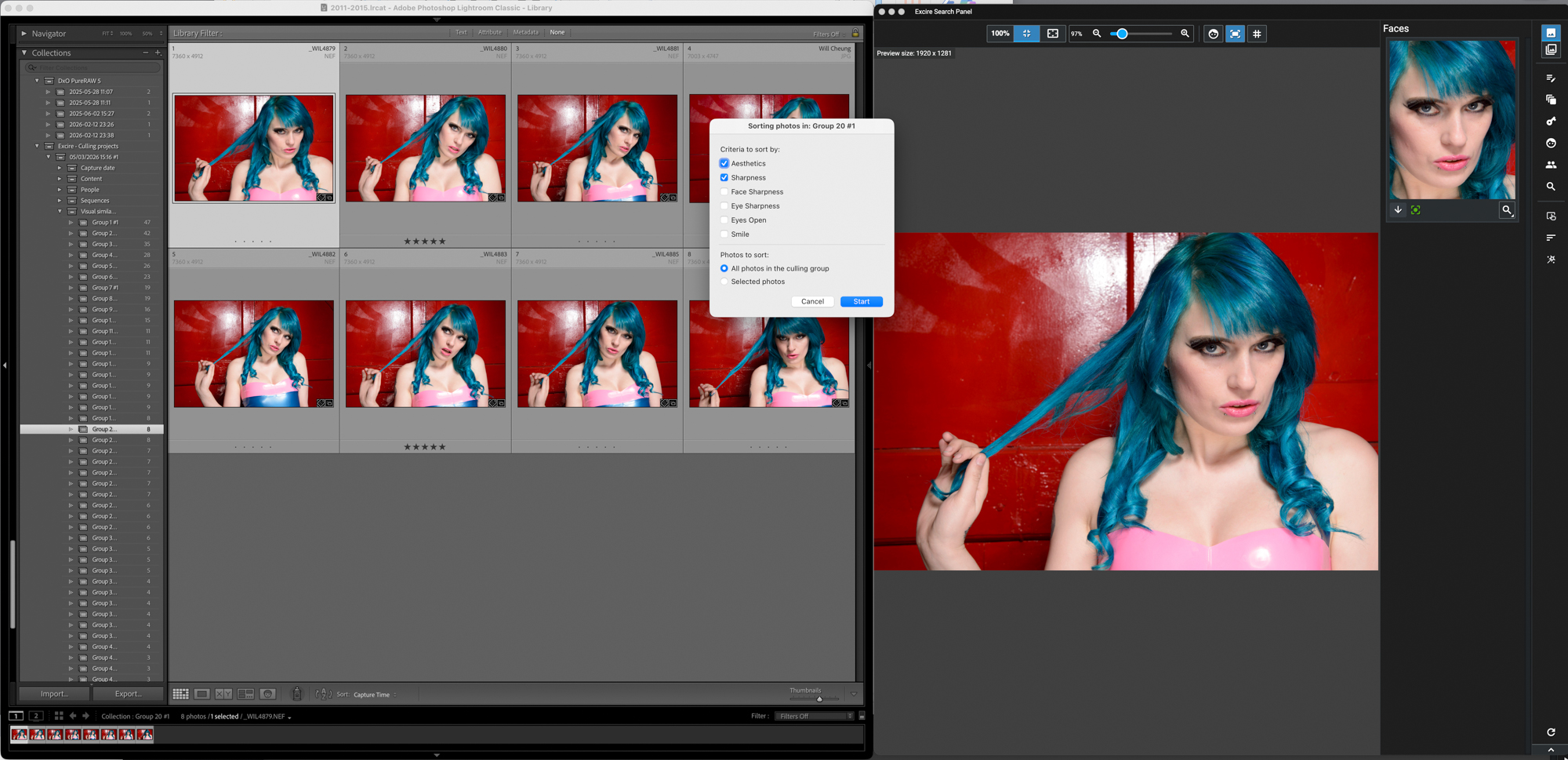
Task: Tick the Smile checkbox
Action: [x=724, y=235]
